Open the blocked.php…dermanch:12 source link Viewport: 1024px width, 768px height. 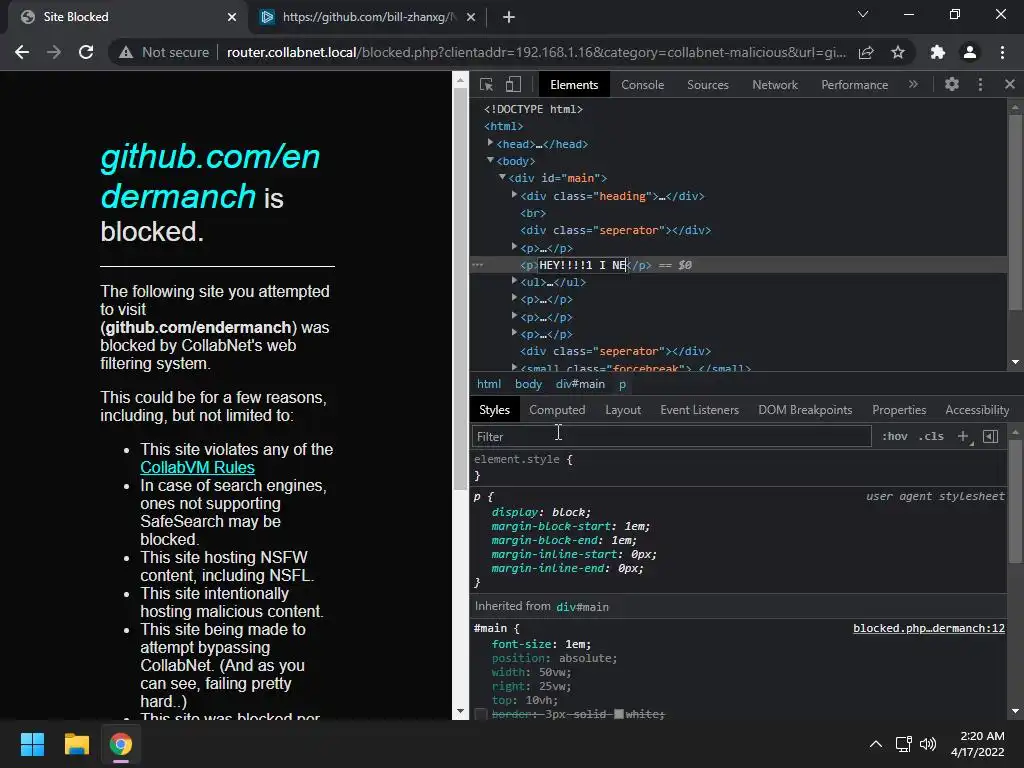[929, 628]
